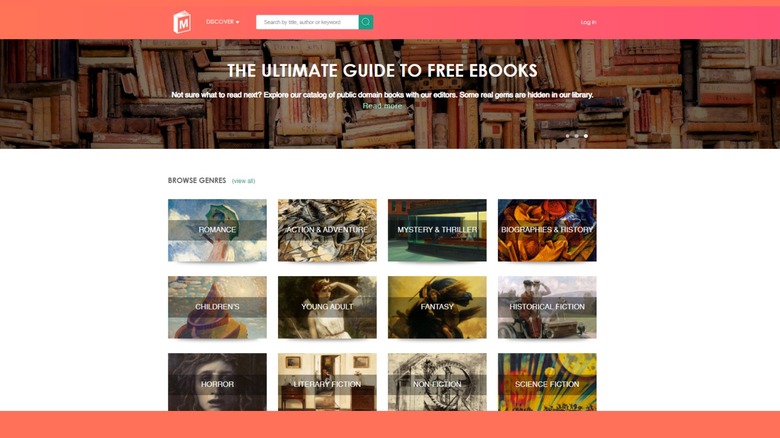Viewport: 780px width, 438px height.
Task: Select the Young Adult genre tile
Action: point(327,307)
